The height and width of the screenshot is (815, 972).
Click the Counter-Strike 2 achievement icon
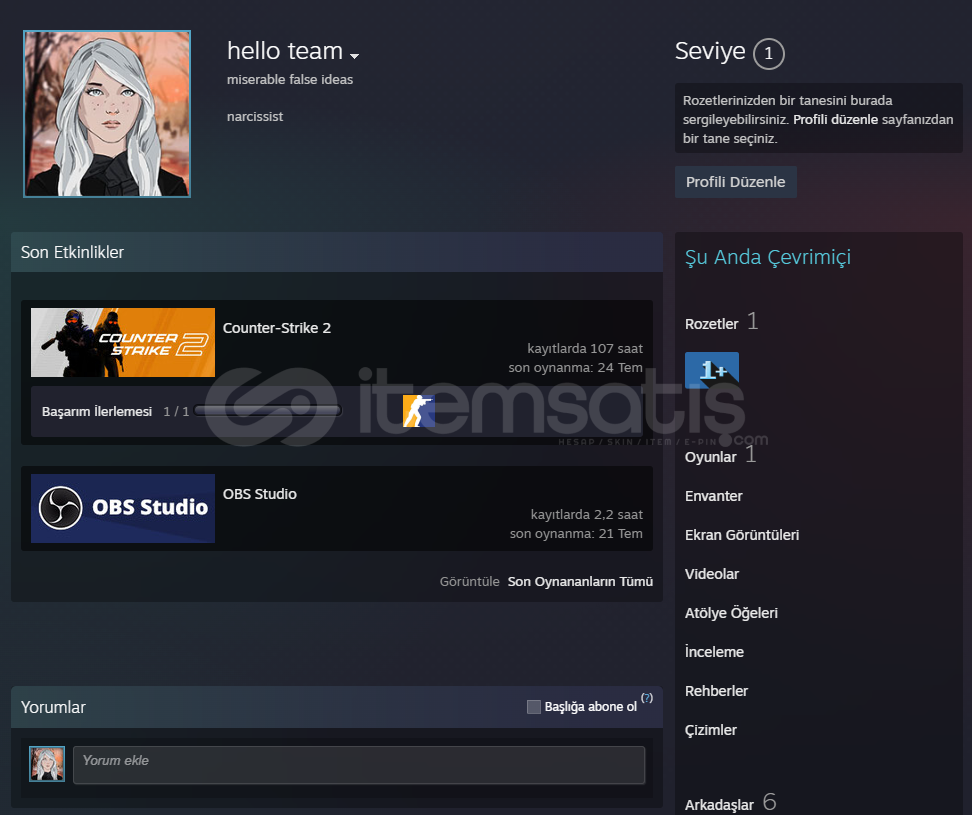pyautogui.click(x=418, y=411)
